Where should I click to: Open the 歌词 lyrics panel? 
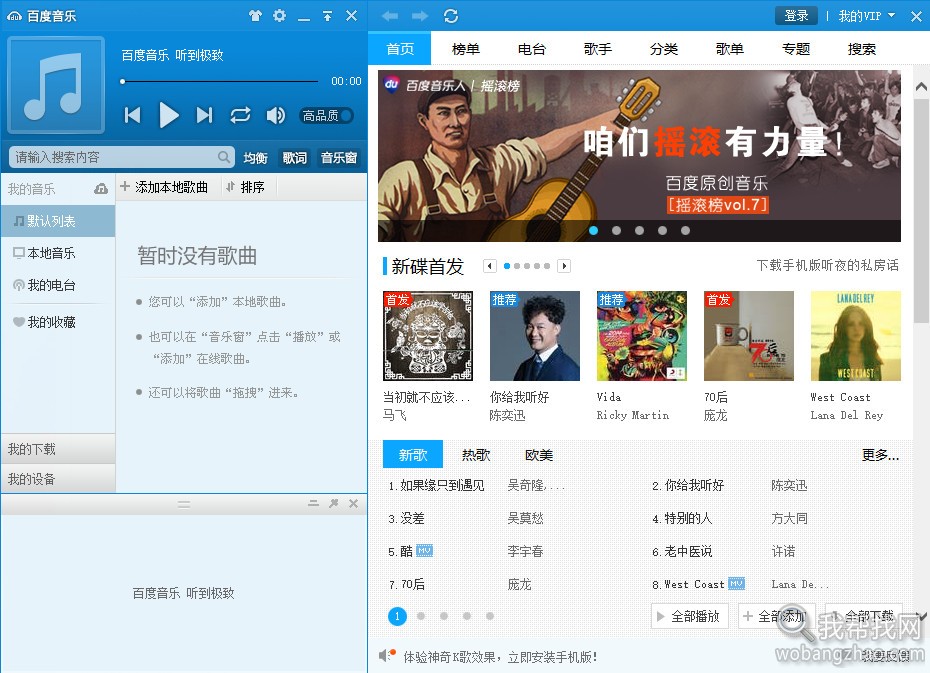(295, 158)
